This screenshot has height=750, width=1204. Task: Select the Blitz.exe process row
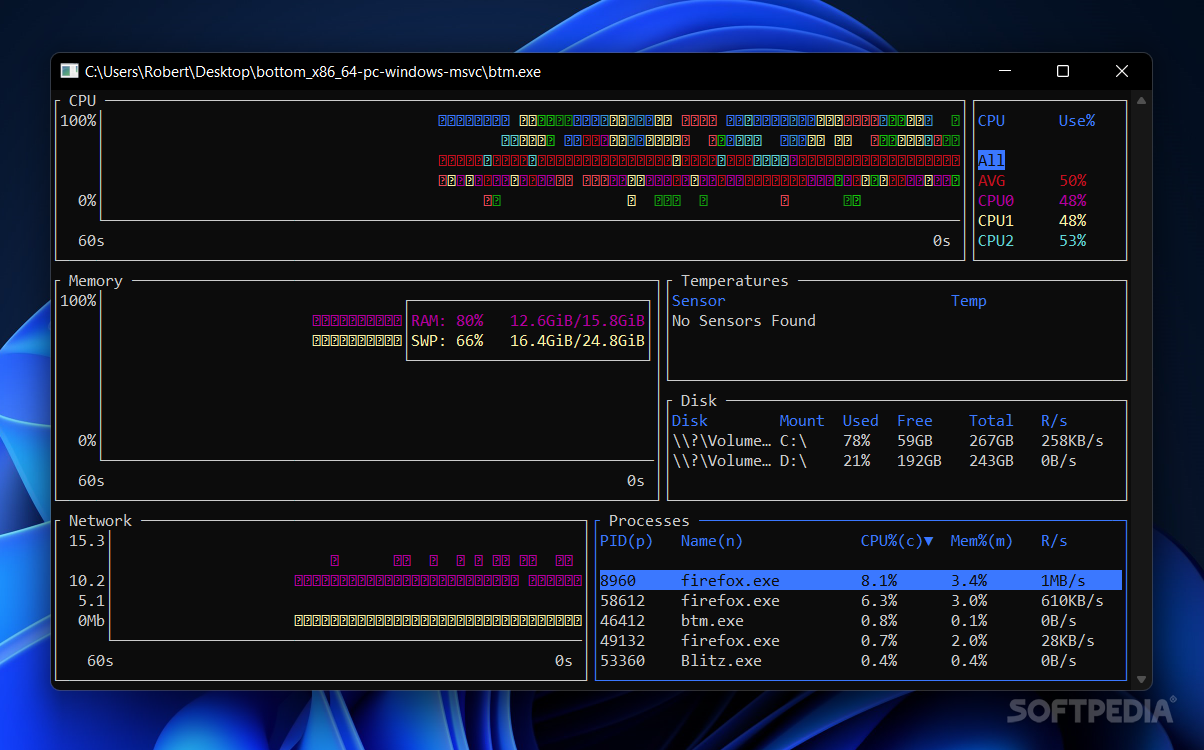(860, 661)
